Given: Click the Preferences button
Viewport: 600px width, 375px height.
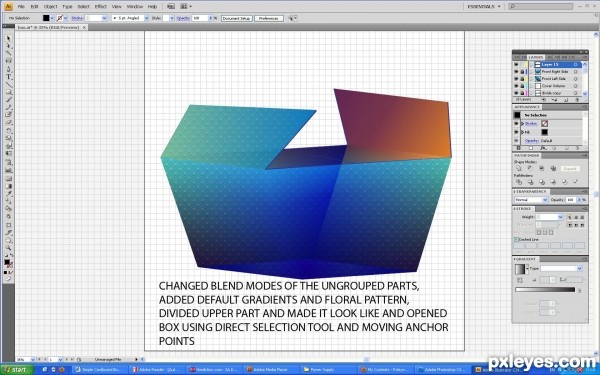Looking at the screenshot, I should [269, 18].
